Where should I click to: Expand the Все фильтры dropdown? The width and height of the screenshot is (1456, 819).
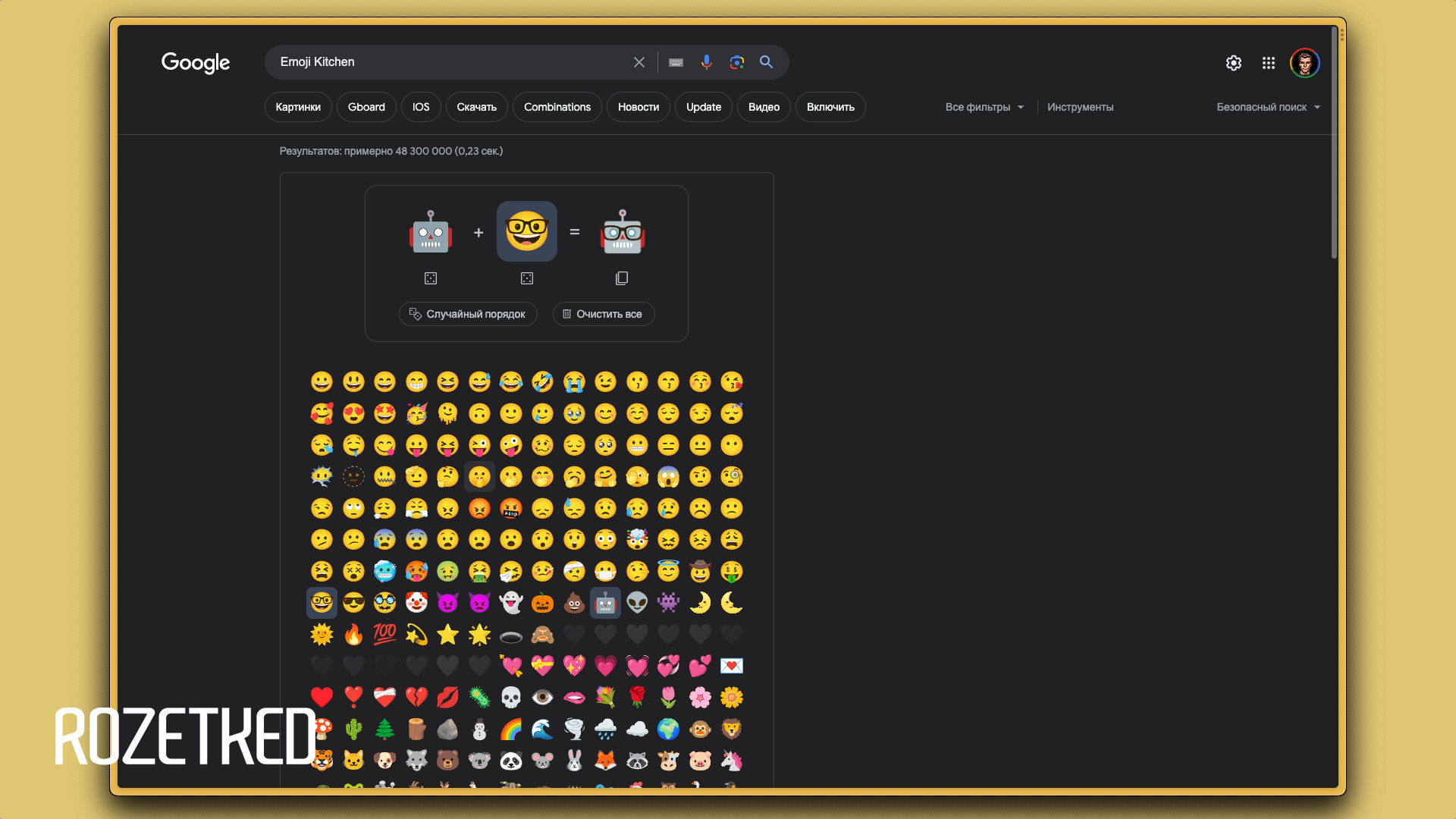984,107
